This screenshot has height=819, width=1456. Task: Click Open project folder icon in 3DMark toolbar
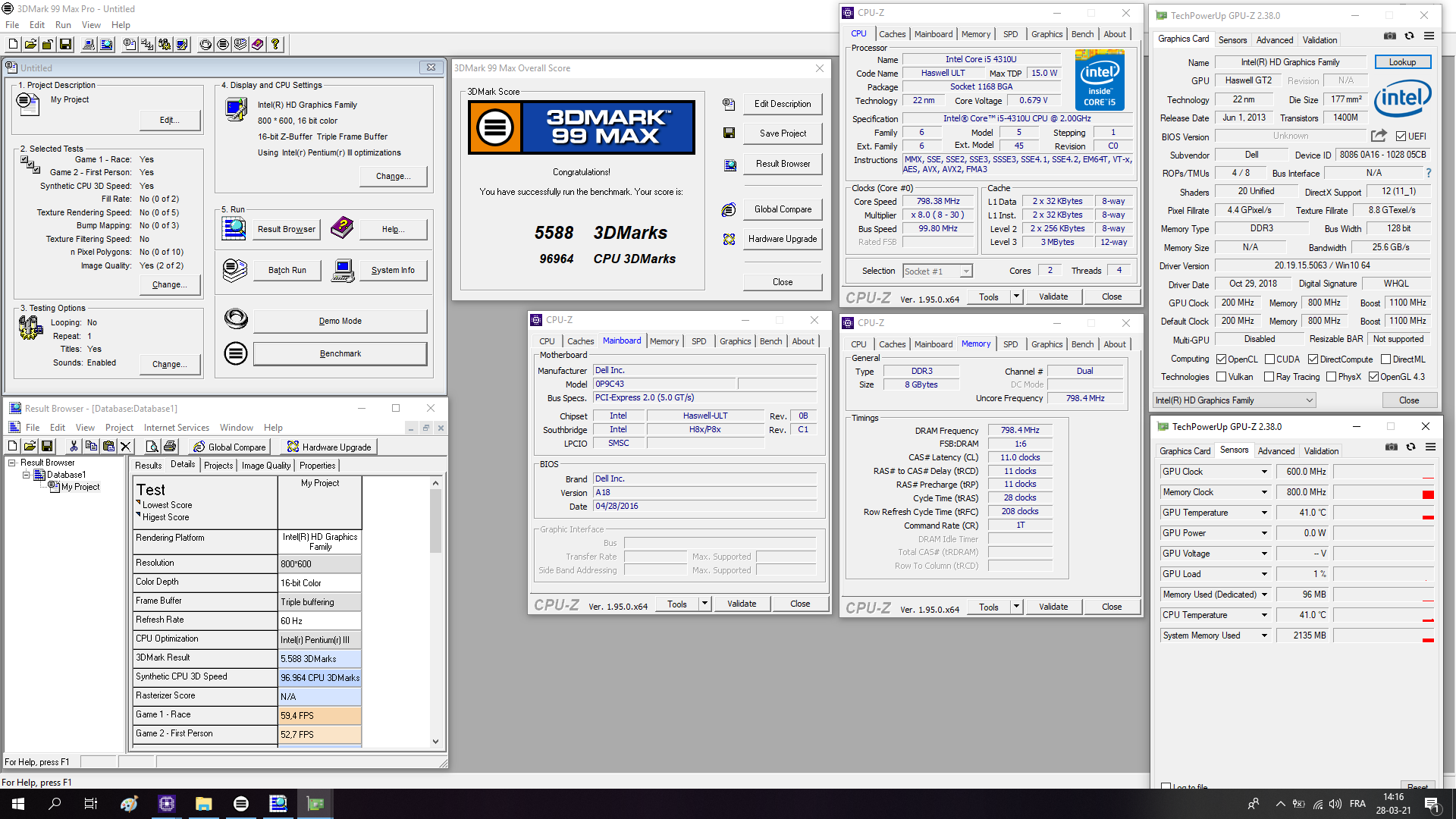pos(30,44)
